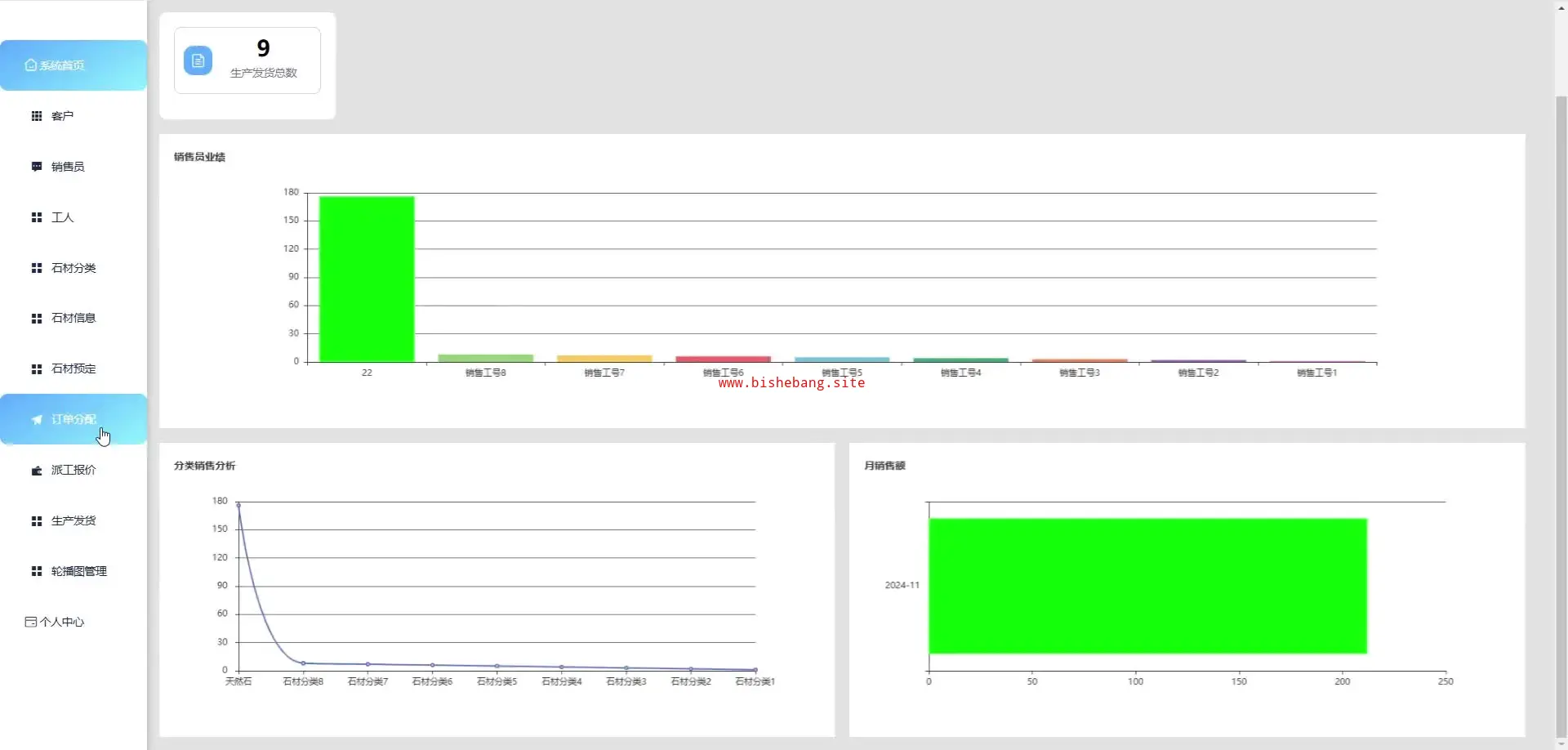Click the chat icon next to 销售员

[37, 167]
